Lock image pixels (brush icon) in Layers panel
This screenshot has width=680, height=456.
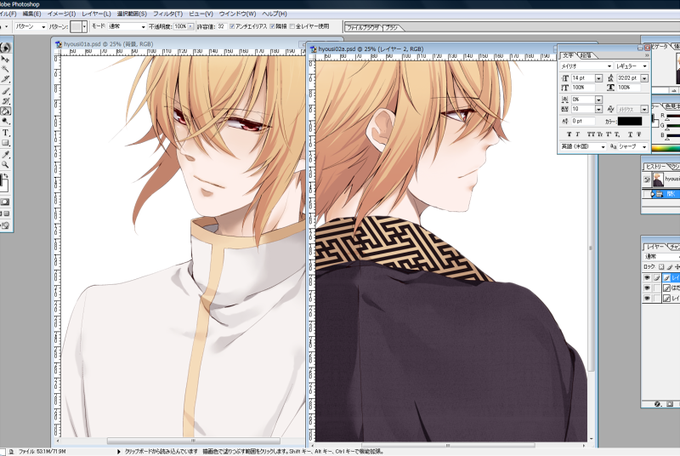pos(670,267)
